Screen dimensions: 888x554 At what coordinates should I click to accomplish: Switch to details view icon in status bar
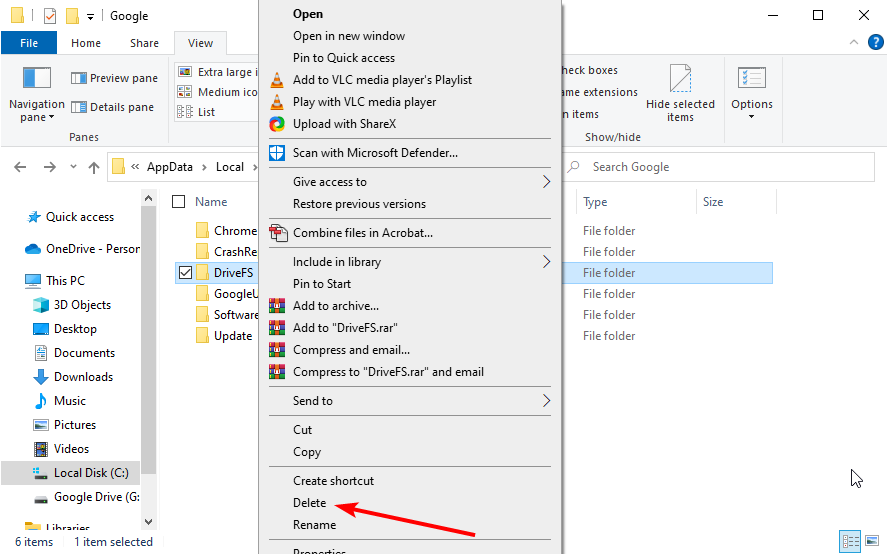pyautogui.click(x=850, y=542)
